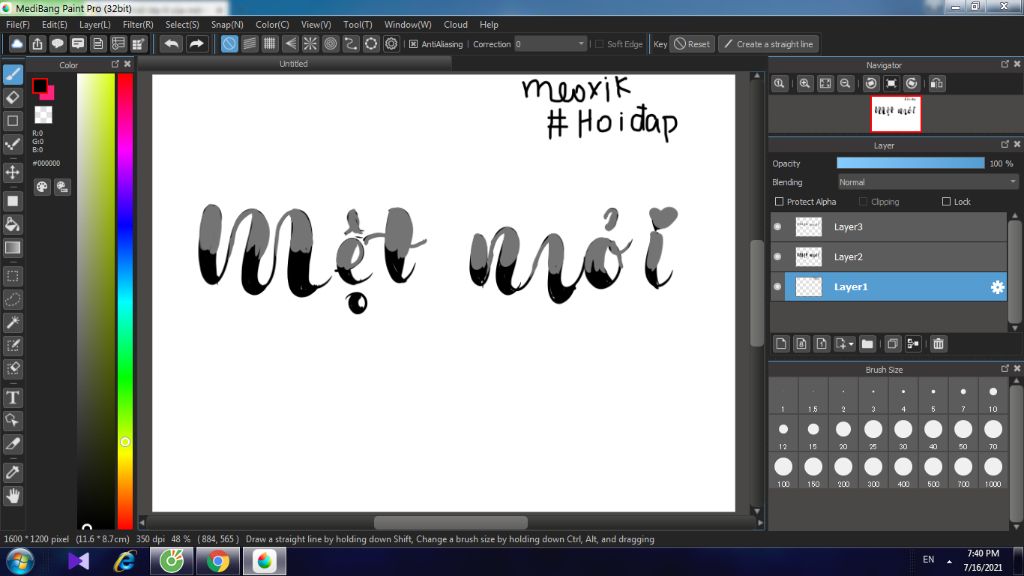Enable the Clipping checkbox
This screenshot has height=576, width=1024.
pyautogui.click(x=863, y=202)
